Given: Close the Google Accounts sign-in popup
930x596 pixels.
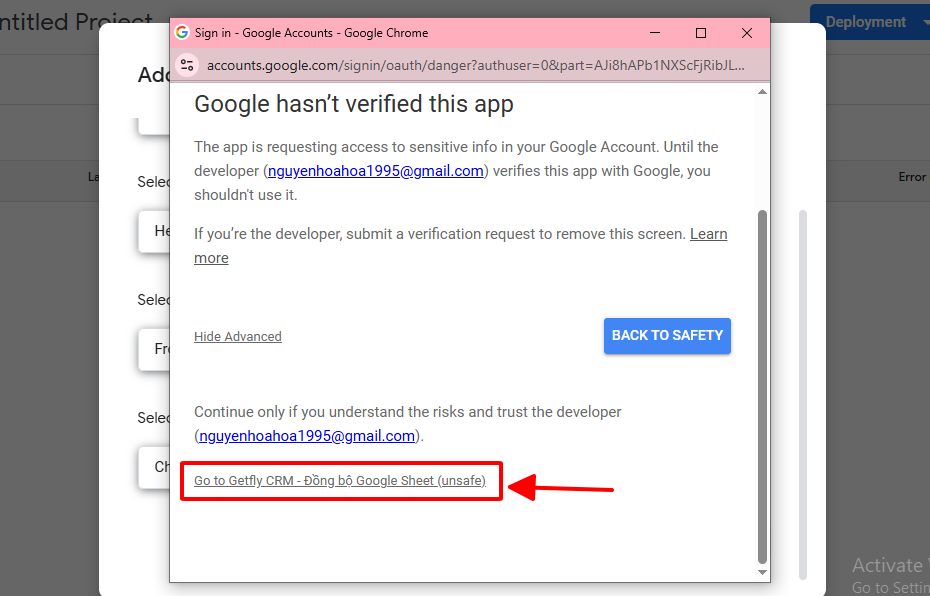Looking at the screenshot, I should click(746, 33).
